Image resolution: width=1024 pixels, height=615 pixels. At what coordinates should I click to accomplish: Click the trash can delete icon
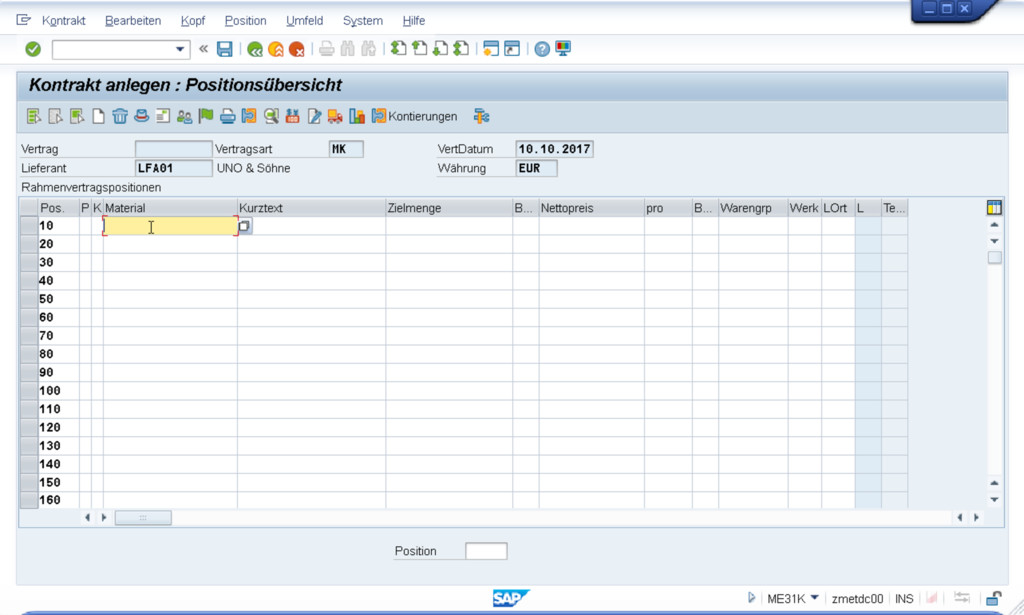click(120, 116)
